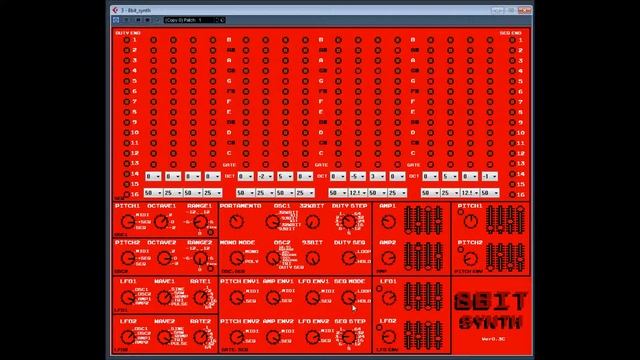
Task: Toggle the DUTY END step 10 button
Action: [127, 133]
